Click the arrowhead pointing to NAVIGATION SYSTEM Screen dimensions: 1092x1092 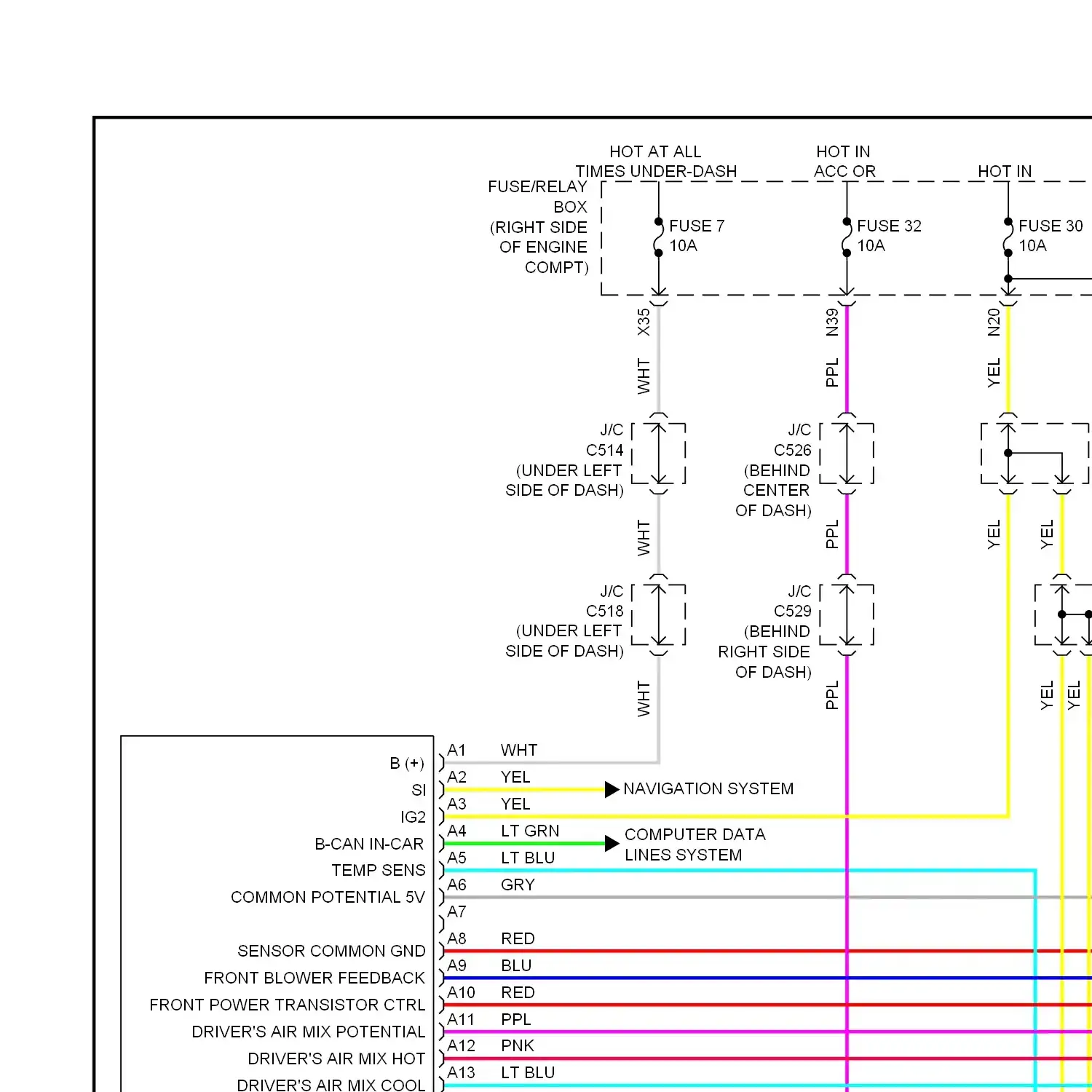coord(612,790)
